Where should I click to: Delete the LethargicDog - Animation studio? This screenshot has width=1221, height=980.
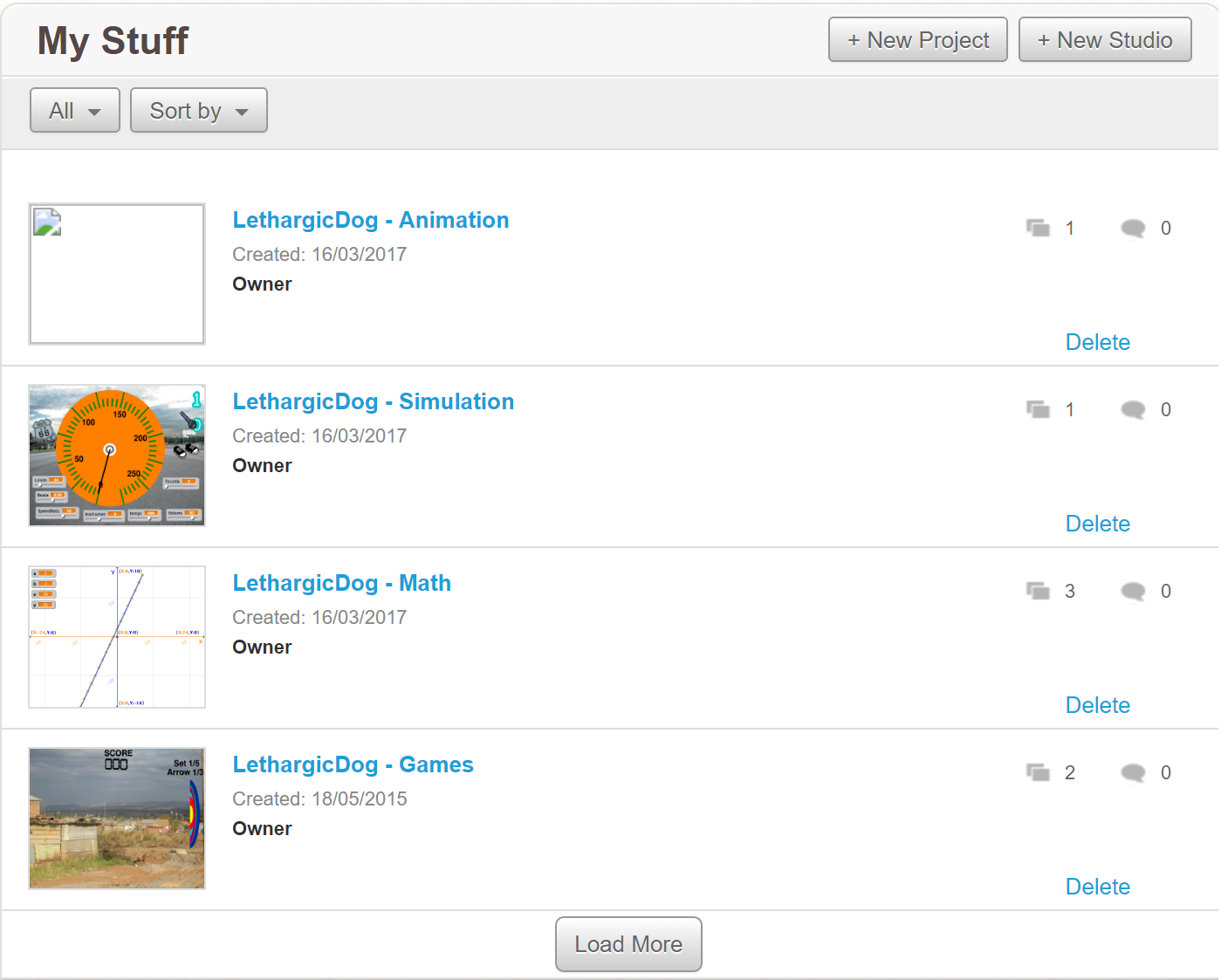(1097, 342)
